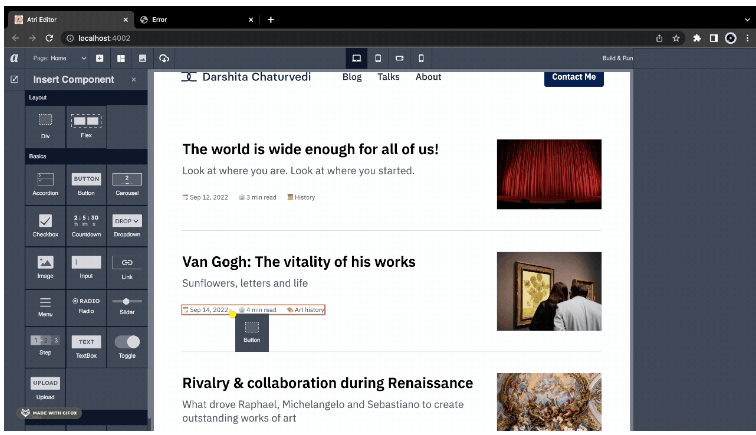This screenshot has width=756, height=435.
Task: Click the Blog nav link
Action: [x=352, y=77]
